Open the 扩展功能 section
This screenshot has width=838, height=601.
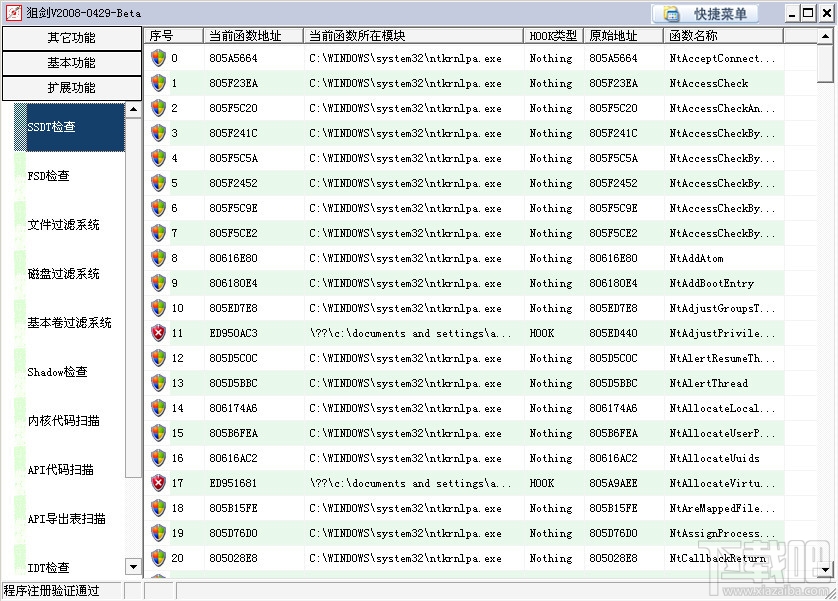click(72, 88)
